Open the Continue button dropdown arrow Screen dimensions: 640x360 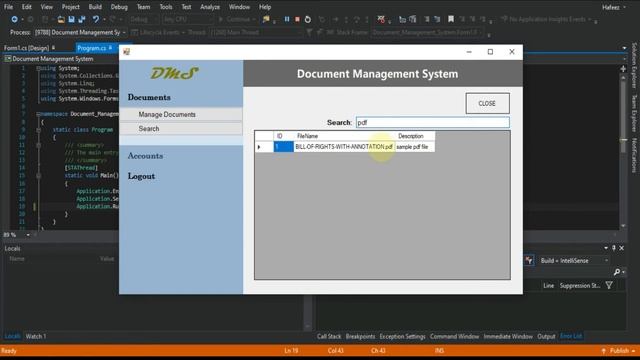253,19
